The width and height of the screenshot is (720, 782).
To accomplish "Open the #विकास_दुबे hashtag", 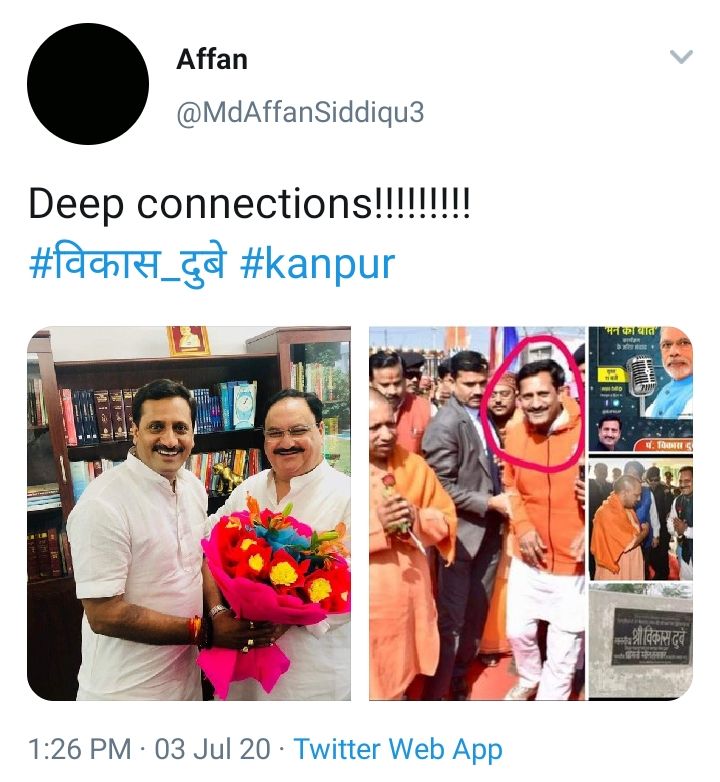I will [x=129, y=264].
